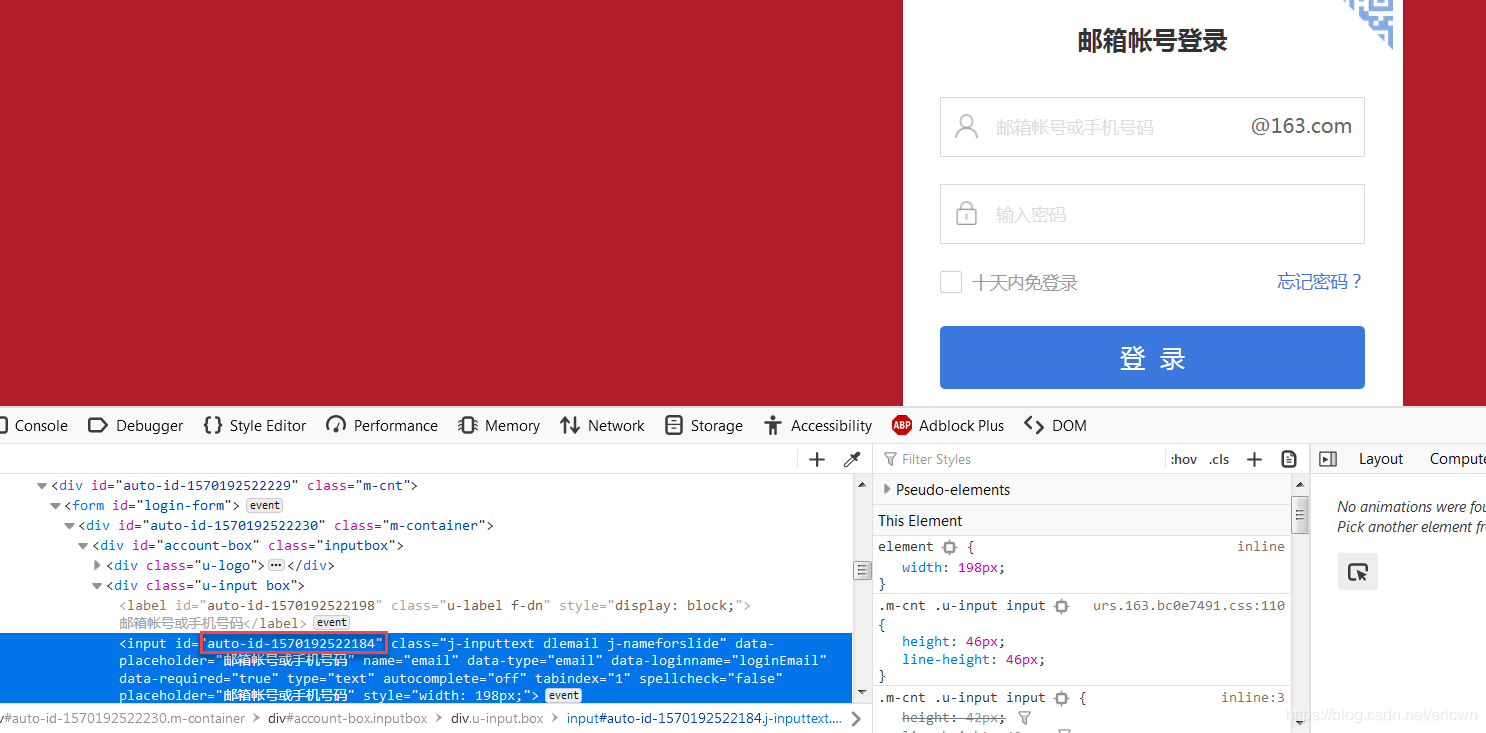Toggle print media simulation page icon
The image size is (1486, 733).
pyautogui.click(x=1289, y=459)
